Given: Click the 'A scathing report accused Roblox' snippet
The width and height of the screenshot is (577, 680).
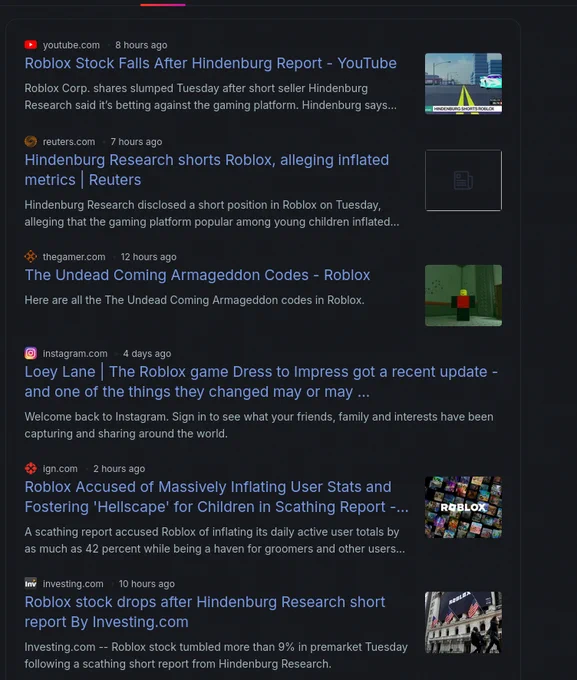Looking at the screenshot, I should pos(215,540).
